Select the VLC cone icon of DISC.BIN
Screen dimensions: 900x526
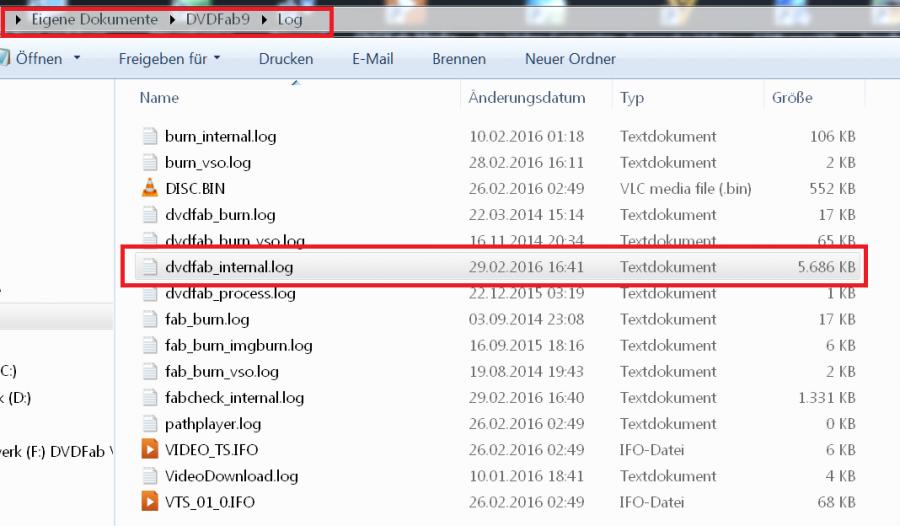150,188
